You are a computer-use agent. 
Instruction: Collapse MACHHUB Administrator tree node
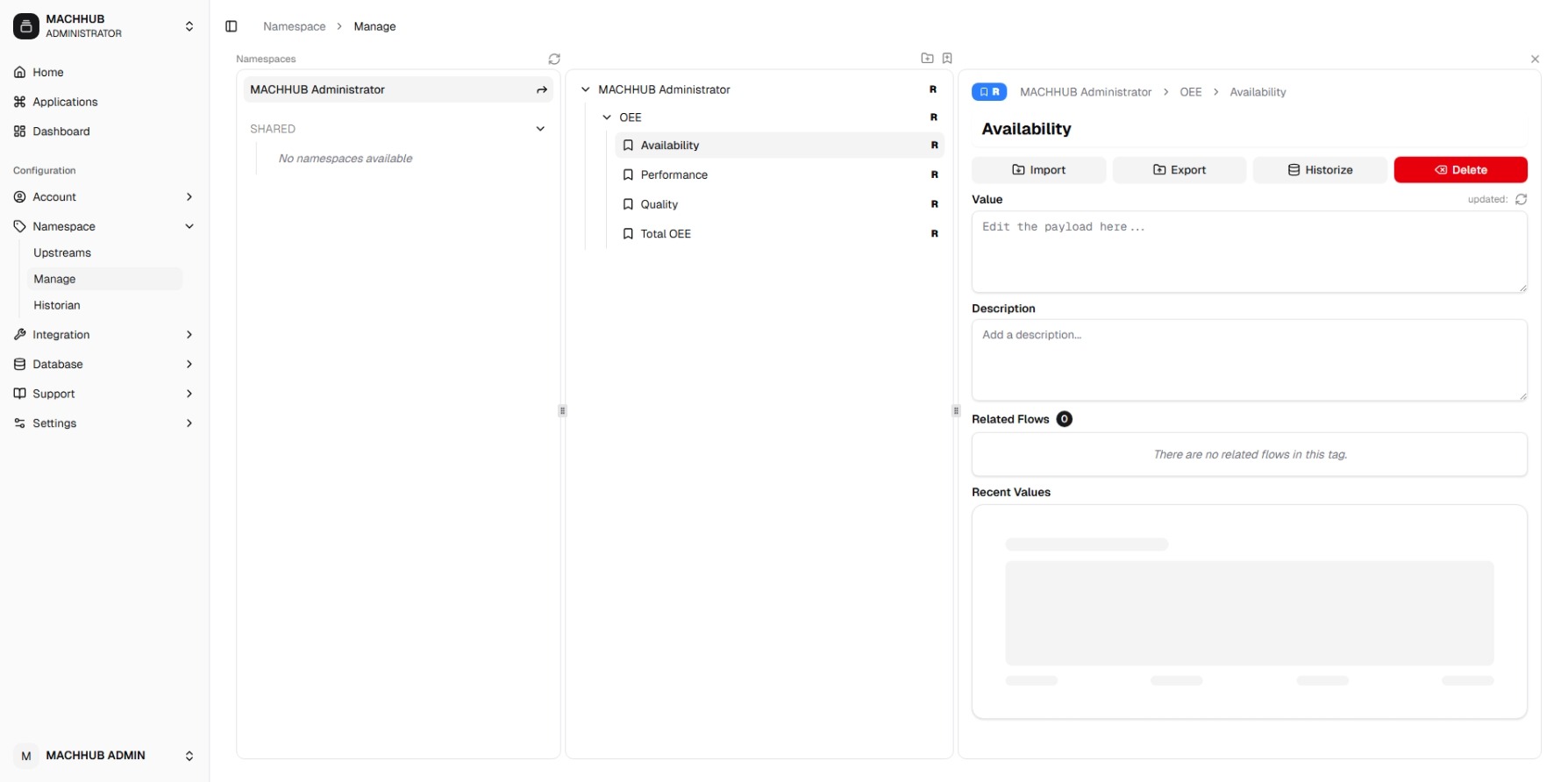586,89
